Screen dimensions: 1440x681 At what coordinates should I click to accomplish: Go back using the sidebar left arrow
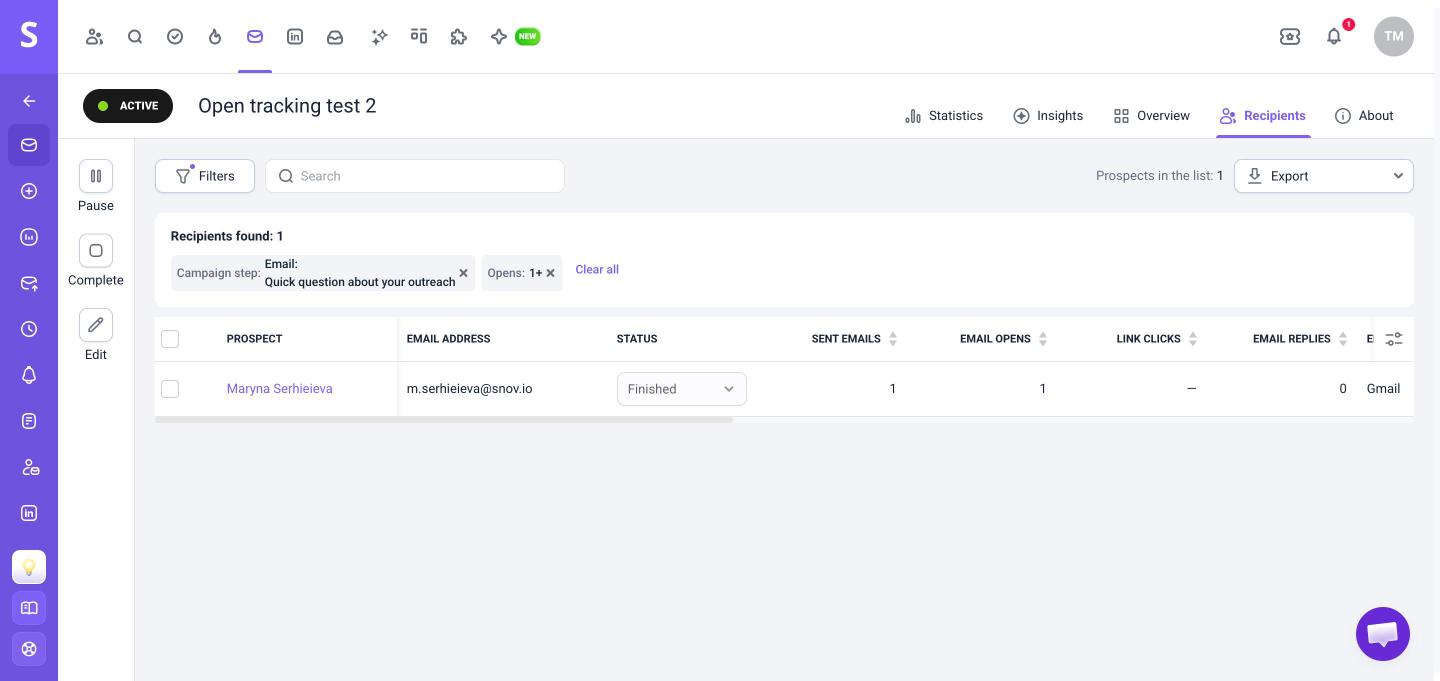[x=29, y=101]
